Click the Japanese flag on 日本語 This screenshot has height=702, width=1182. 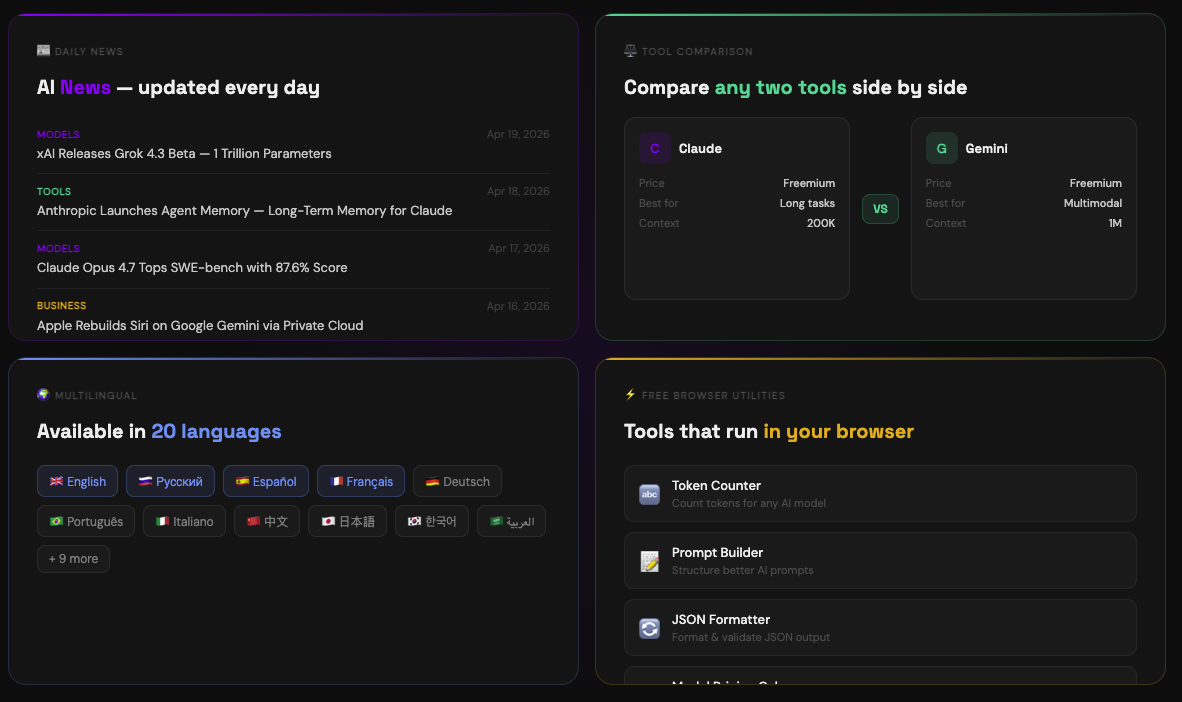[328, 521]
